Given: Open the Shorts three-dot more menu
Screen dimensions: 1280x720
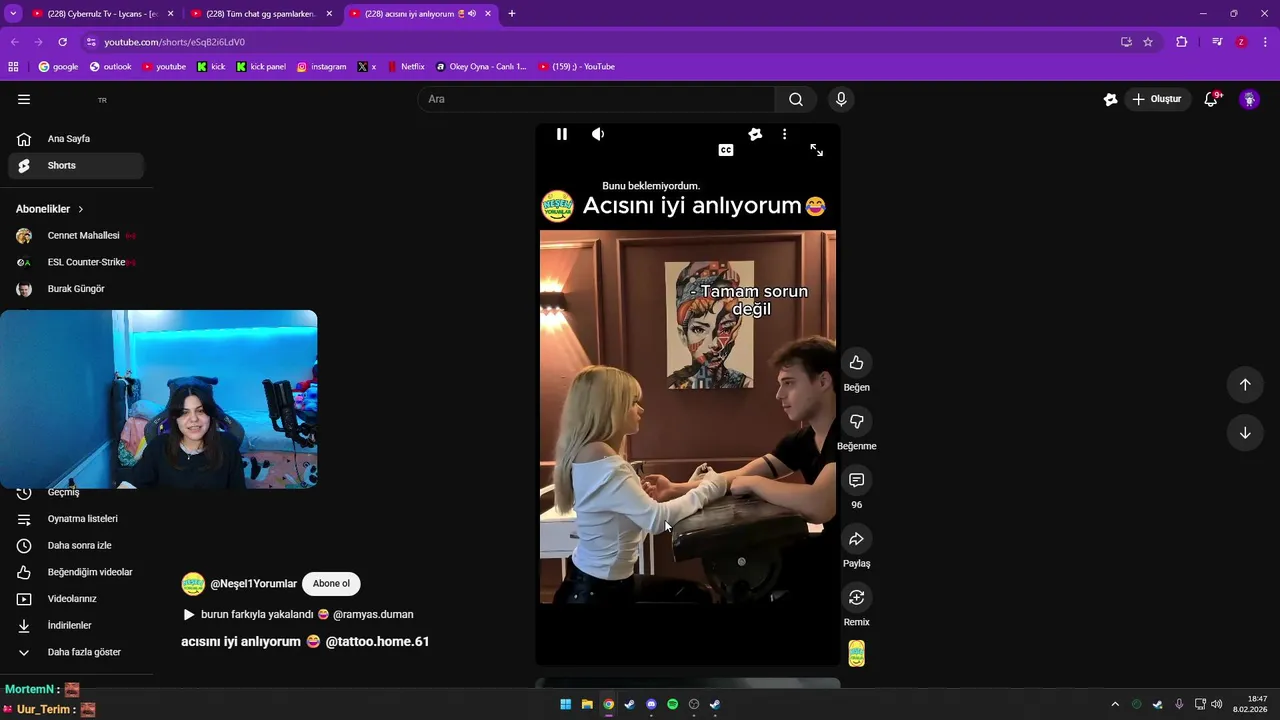Looking at the screenshot, I should tap(784, 134).
